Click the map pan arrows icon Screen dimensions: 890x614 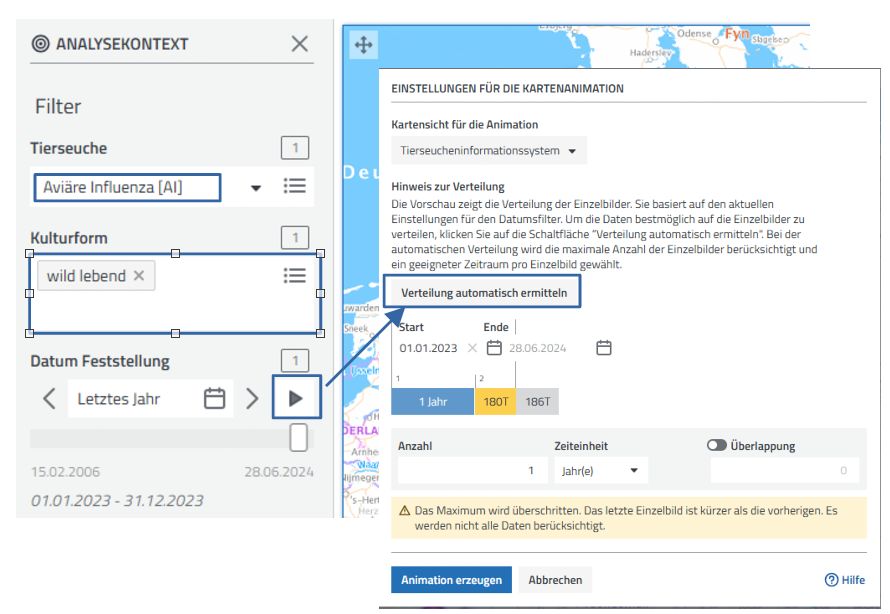point(363,44)
